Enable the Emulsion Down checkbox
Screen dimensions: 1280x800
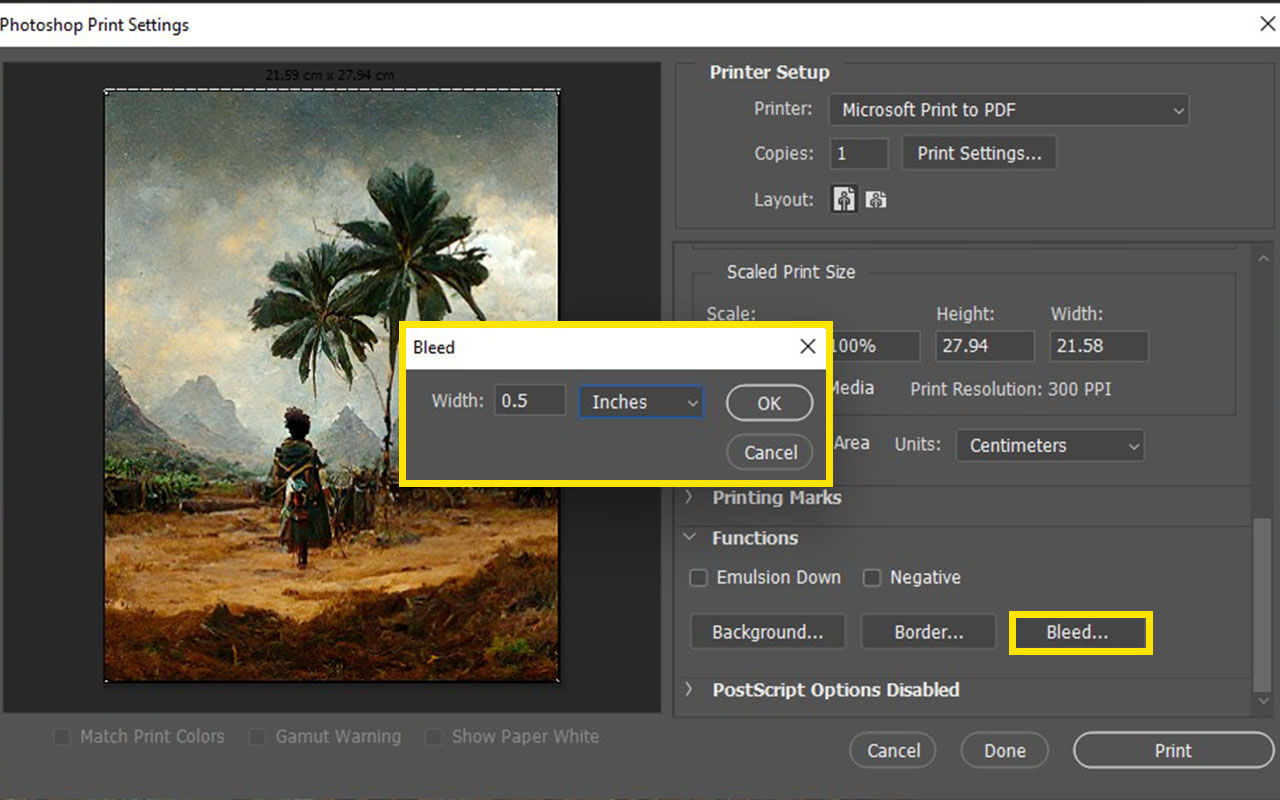point(698,577)
